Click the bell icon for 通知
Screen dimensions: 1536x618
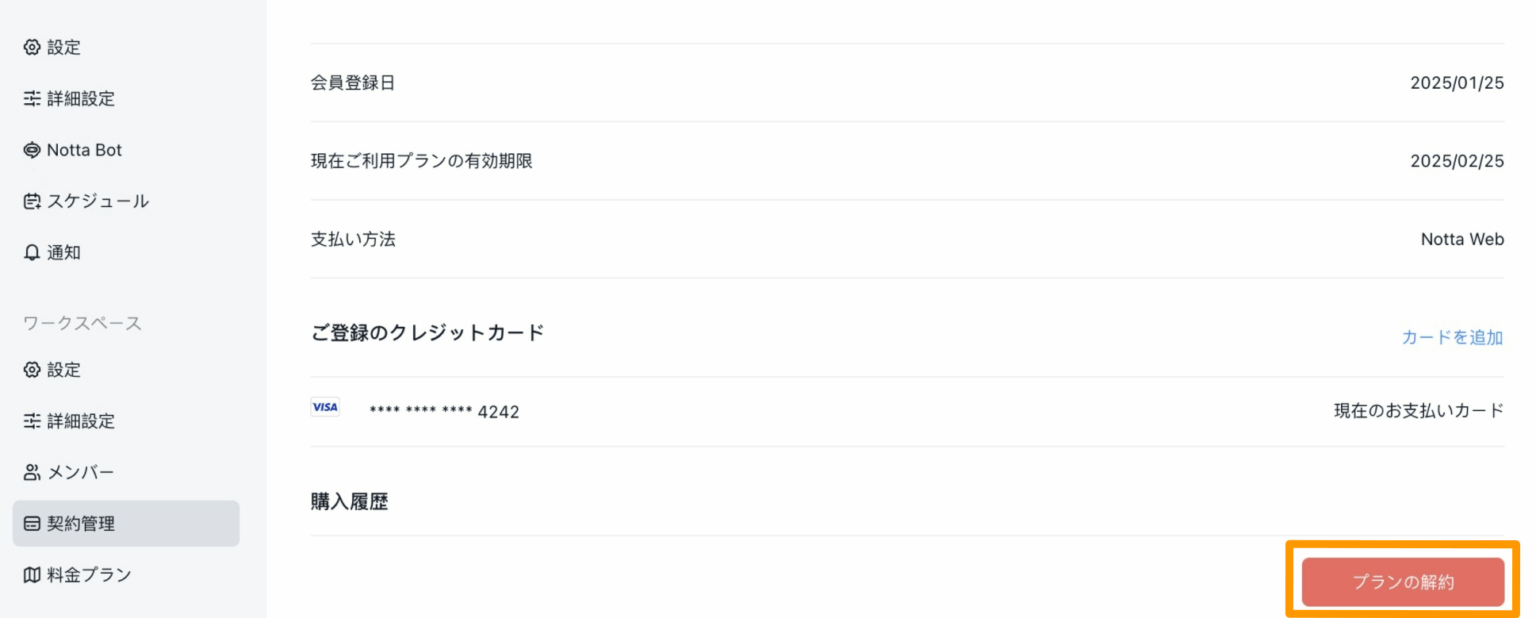(x=32, y=253)
